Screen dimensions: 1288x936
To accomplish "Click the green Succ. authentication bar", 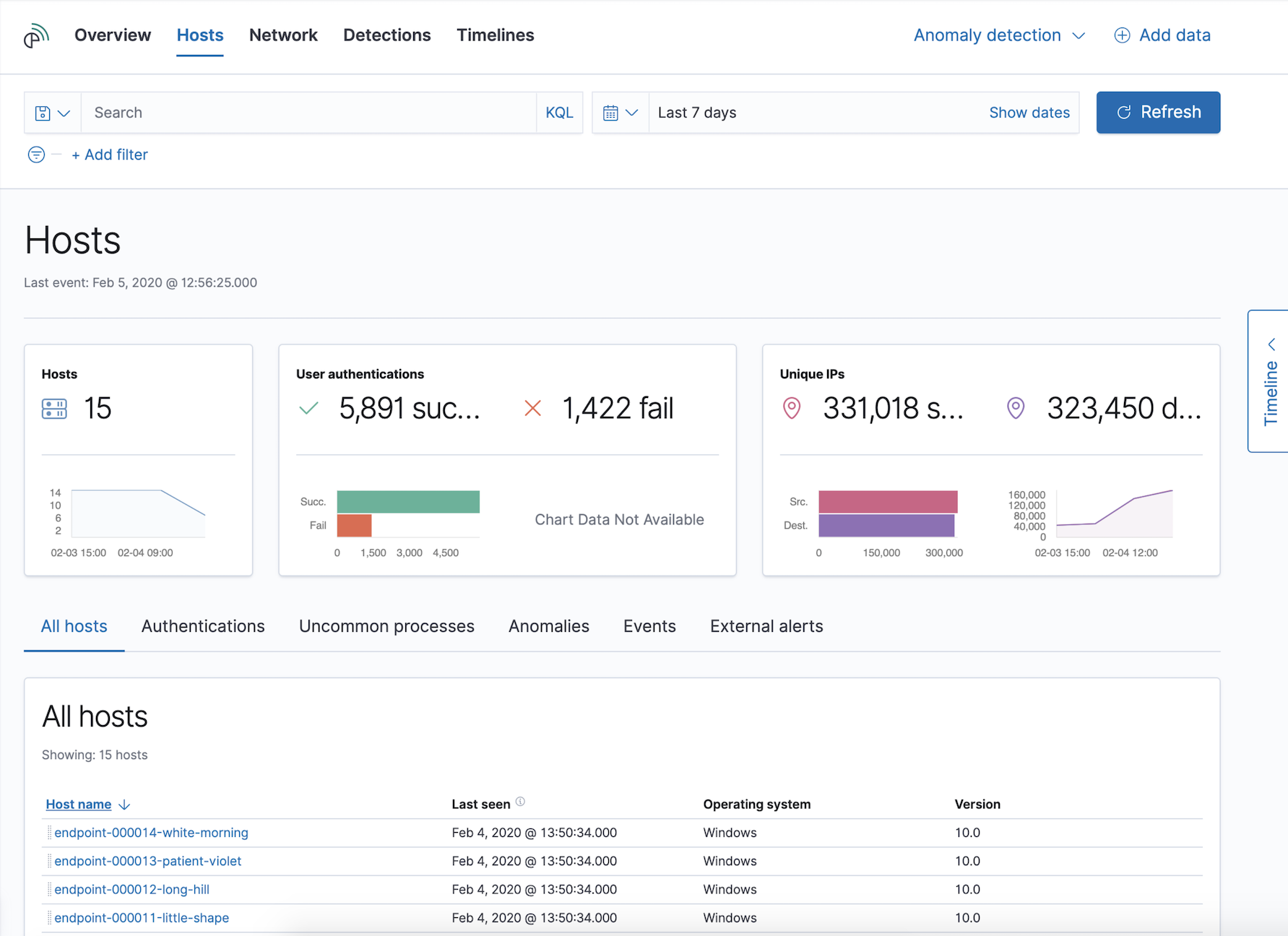I will [x=408, y=502].
